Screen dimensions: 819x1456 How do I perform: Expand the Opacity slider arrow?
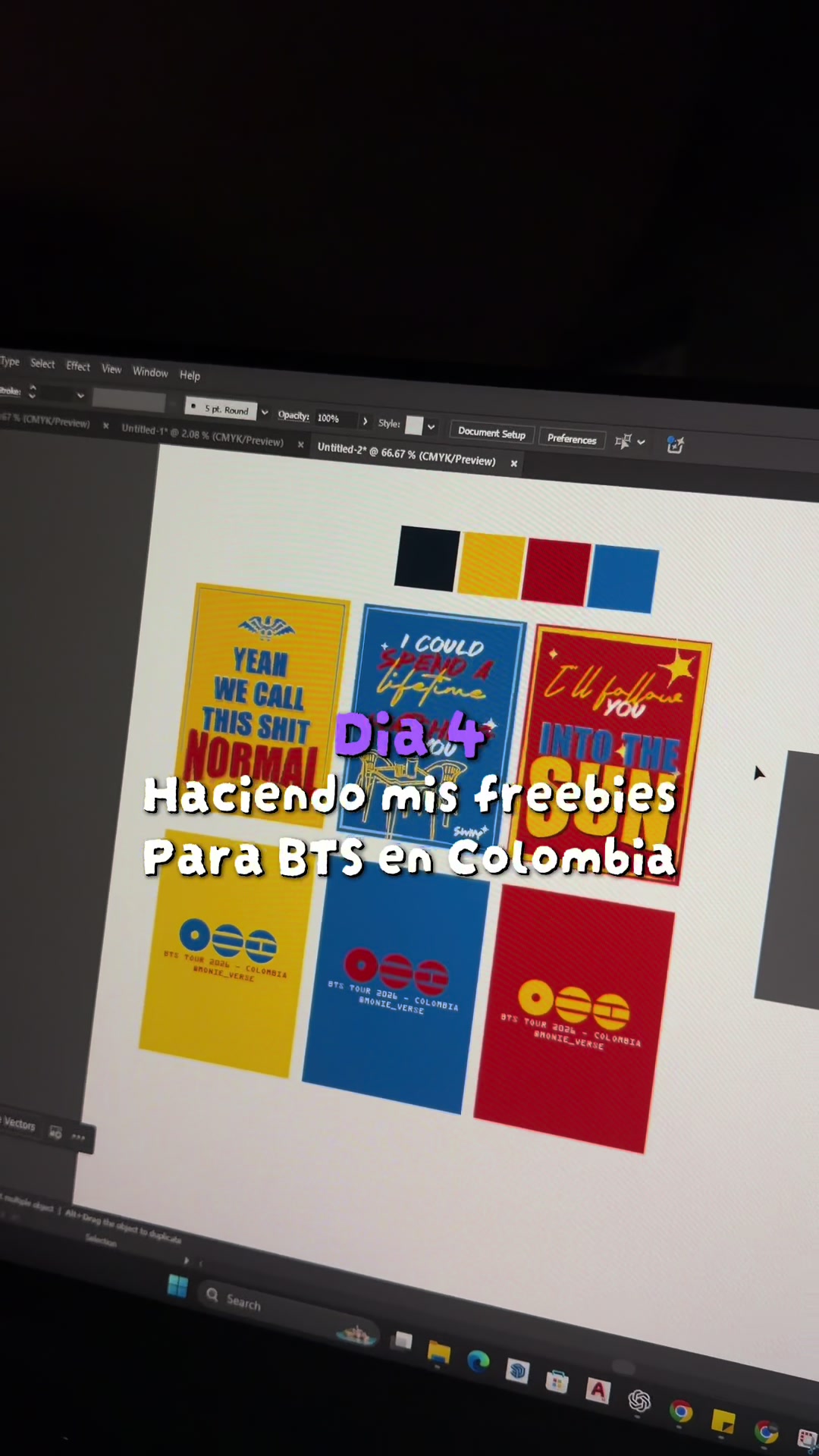365,421
